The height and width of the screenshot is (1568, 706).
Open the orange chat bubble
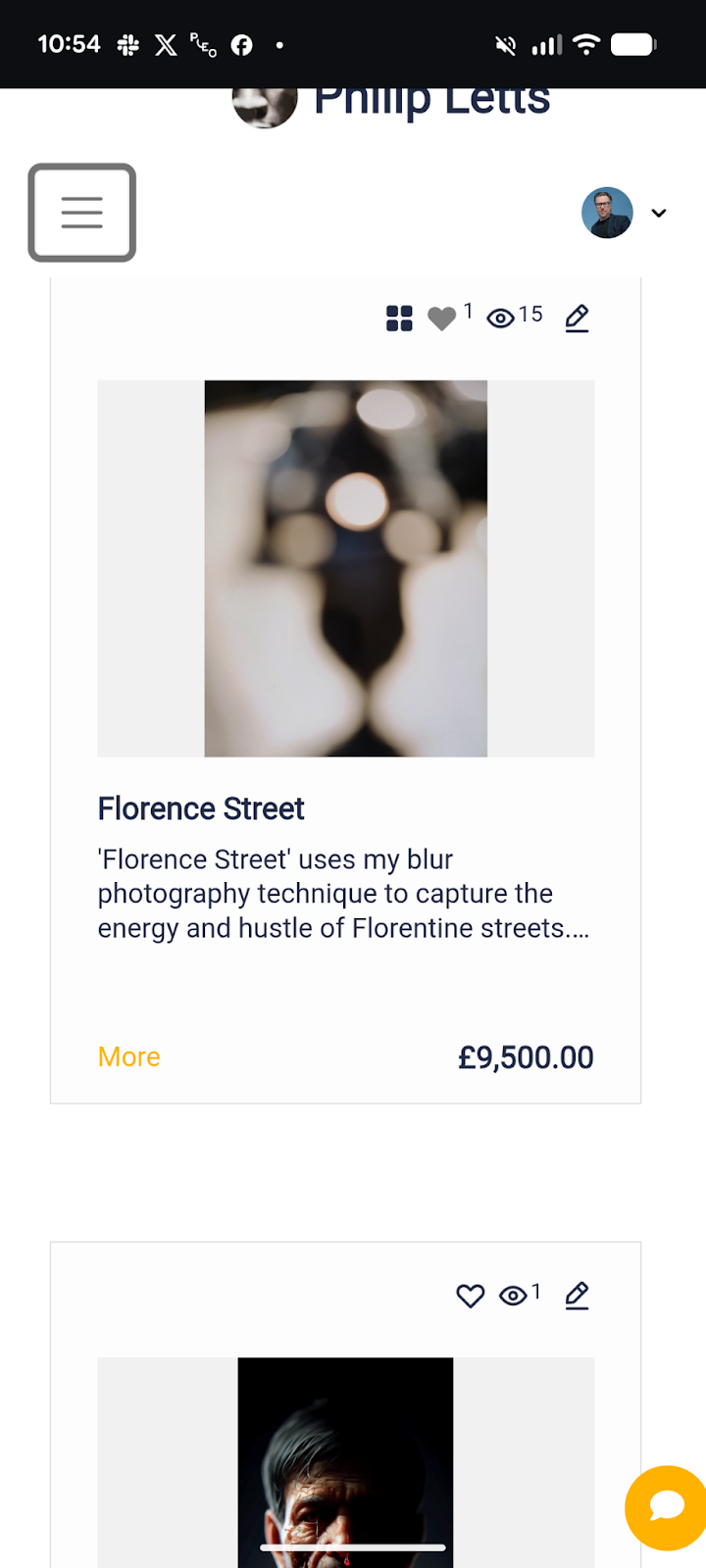(x=666, y=1507)
